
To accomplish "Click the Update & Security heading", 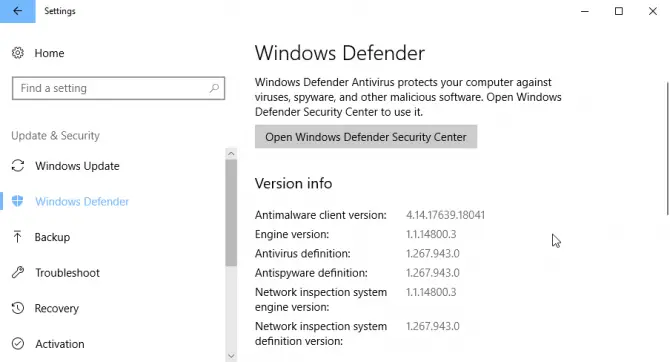I will (56, 135).
